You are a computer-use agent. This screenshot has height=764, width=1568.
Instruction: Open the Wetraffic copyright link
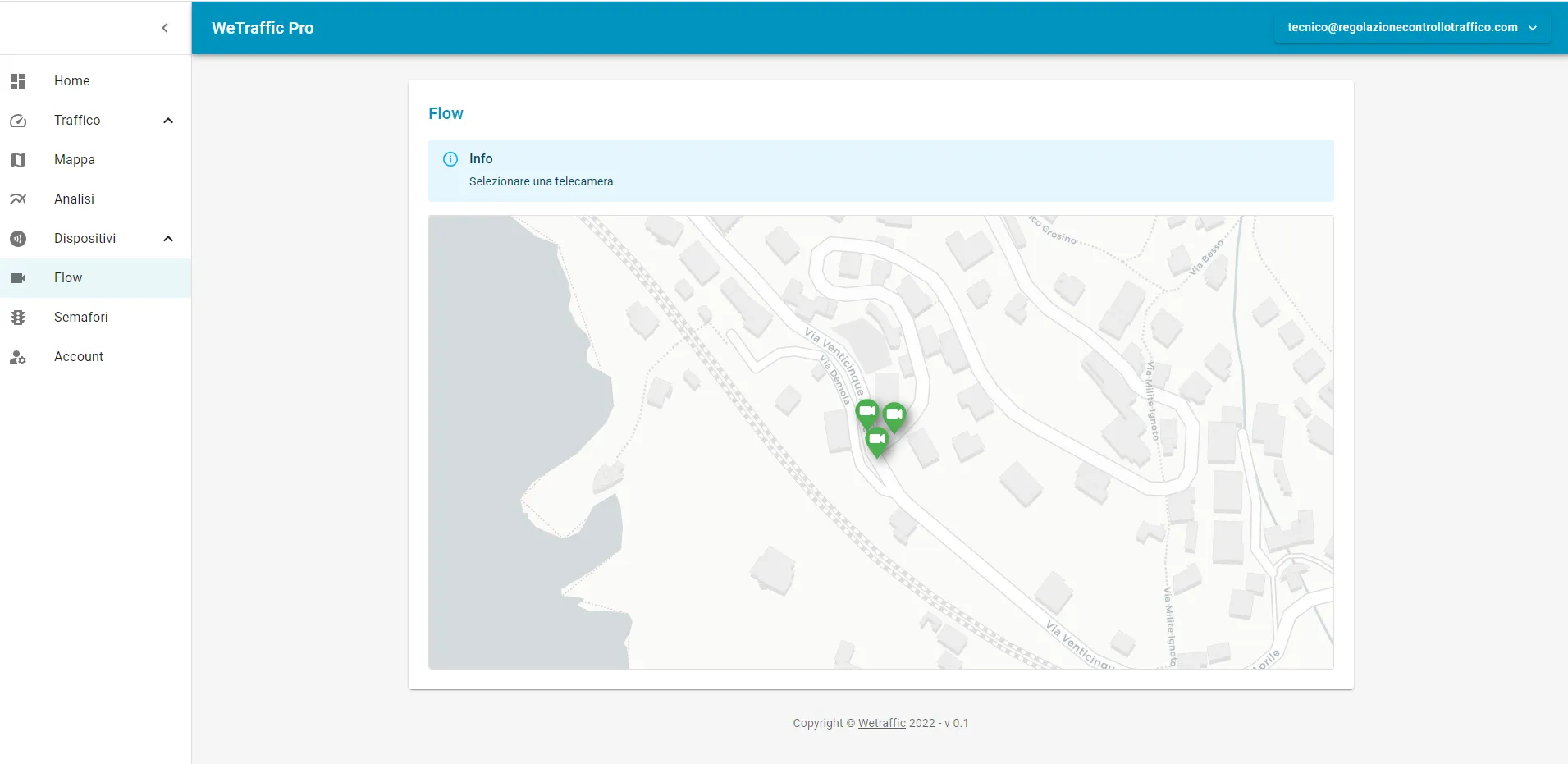880,723
